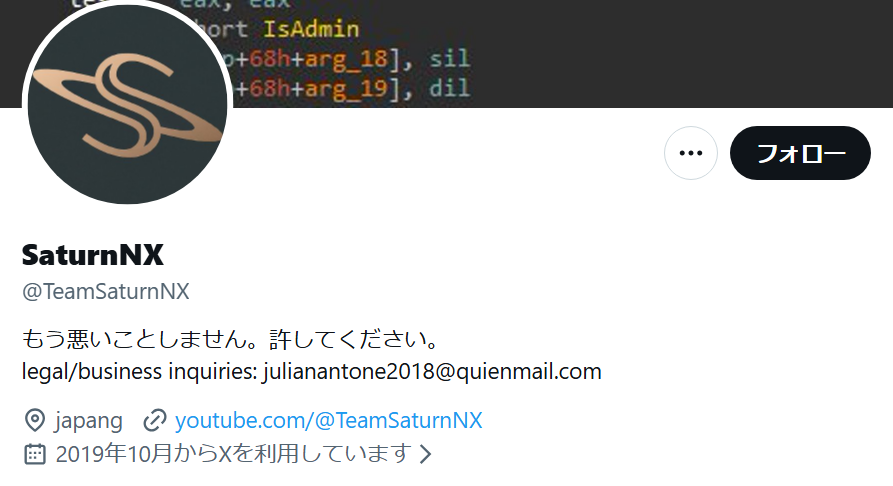Click the julianantone2018@quienmail.com email address
The height and width of the screenshot is (486, 893).
(x=432, y=371)
